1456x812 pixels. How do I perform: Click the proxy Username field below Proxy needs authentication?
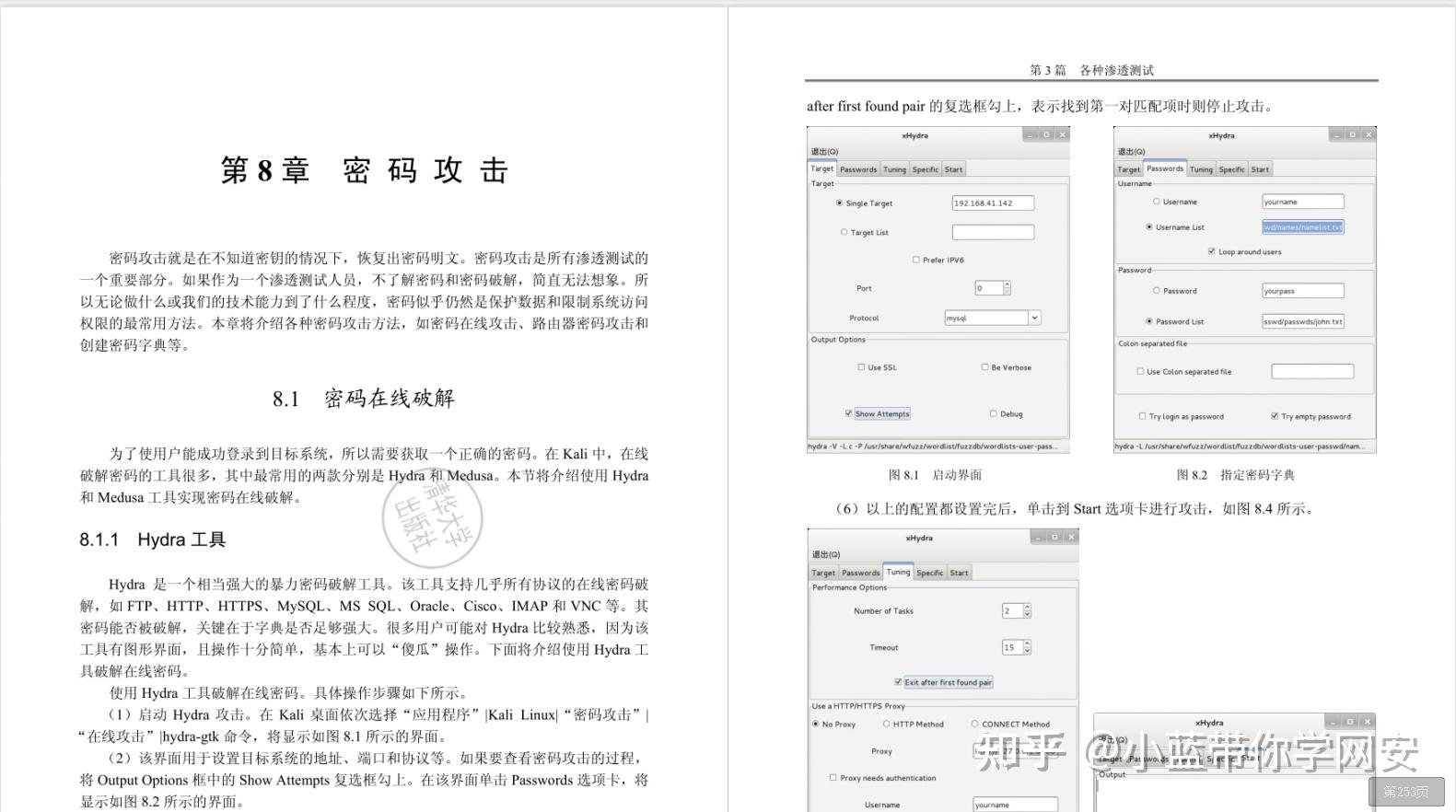(1015, 805)
